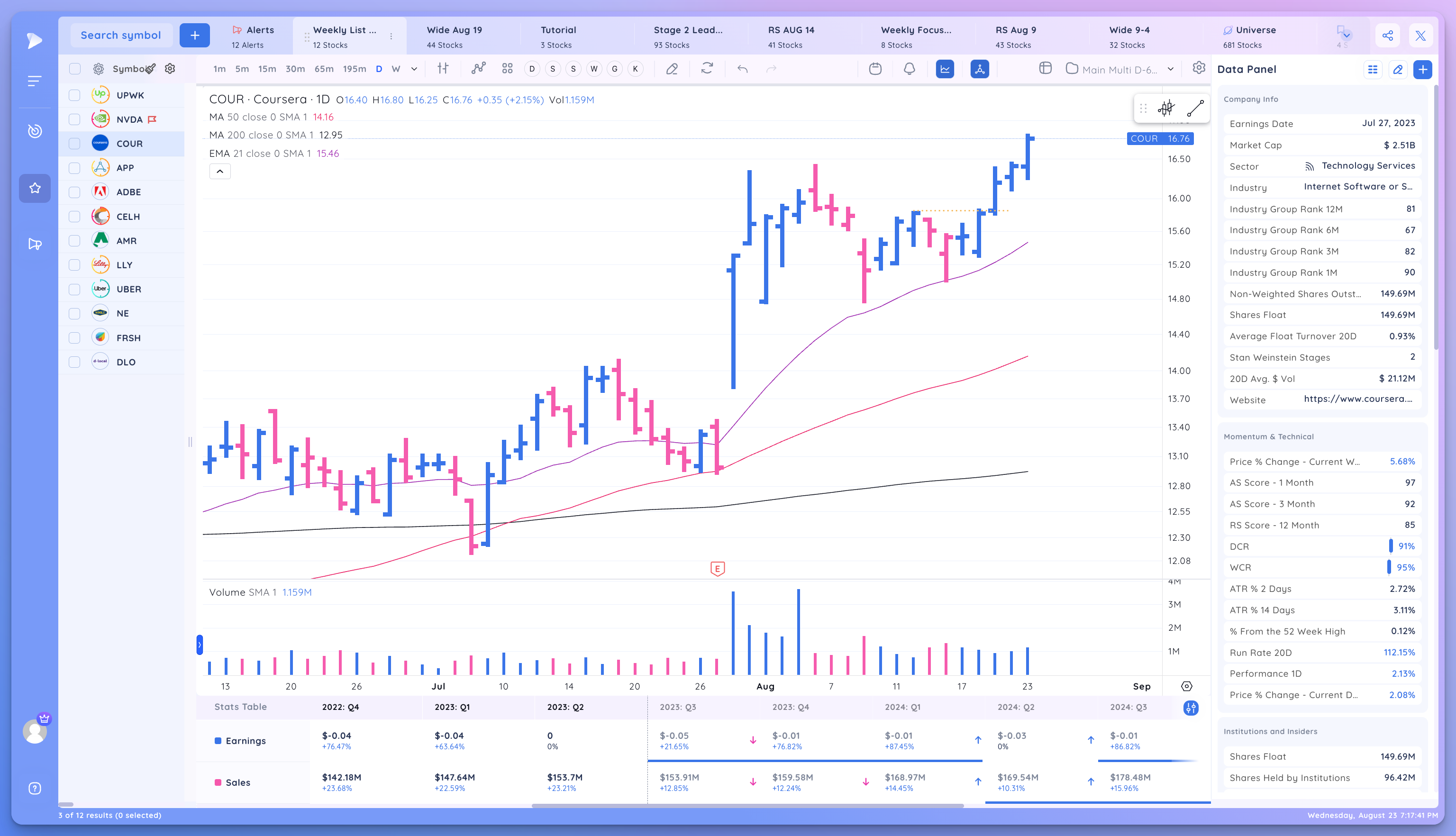Open the chart layout grid icon
1456x836 pixels.
[507, 69]
